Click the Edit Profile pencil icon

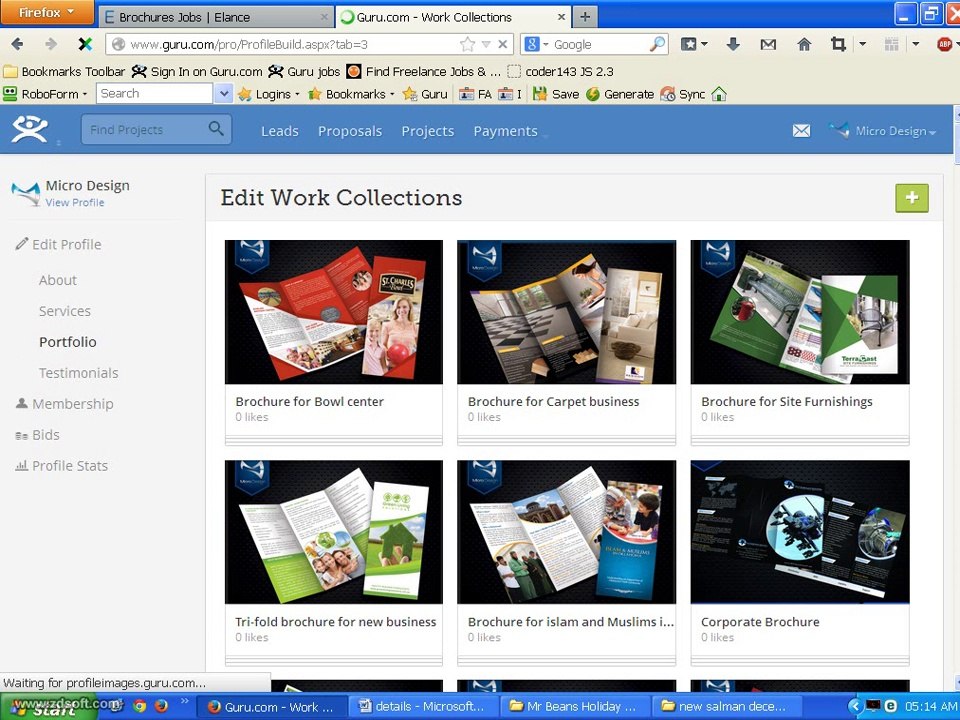pyautogui.click(x=21, y=244)
